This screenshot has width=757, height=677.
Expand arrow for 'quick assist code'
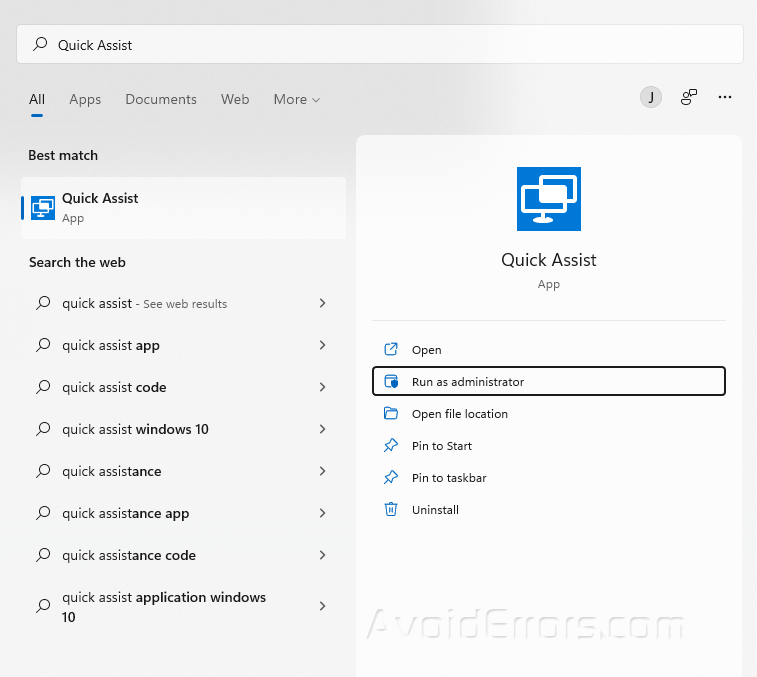point(322,387)
